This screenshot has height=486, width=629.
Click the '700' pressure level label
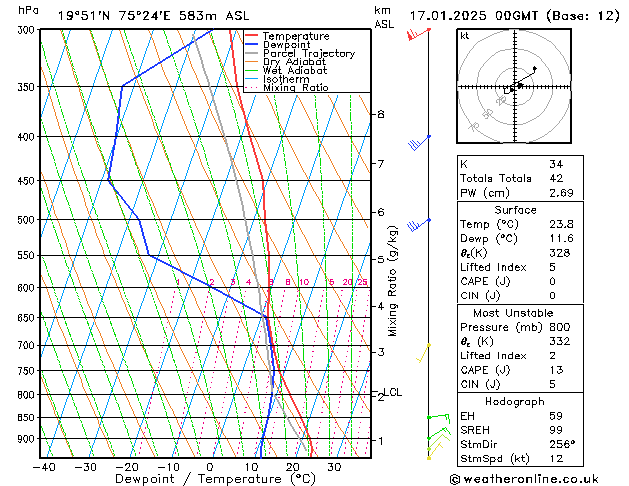(28, 345)
